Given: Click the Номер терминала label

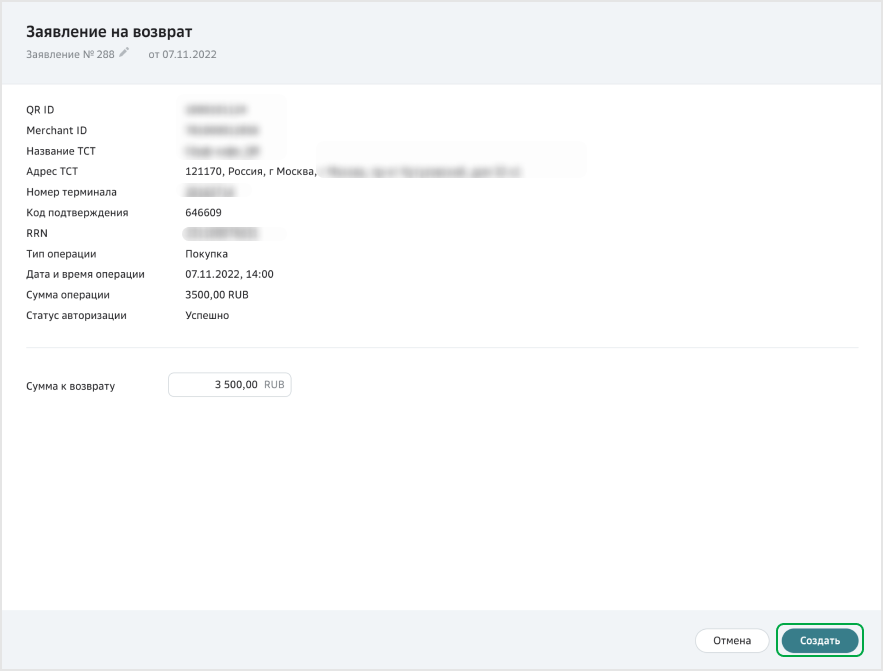Looking at the screenshot, I should click(71, 192).
